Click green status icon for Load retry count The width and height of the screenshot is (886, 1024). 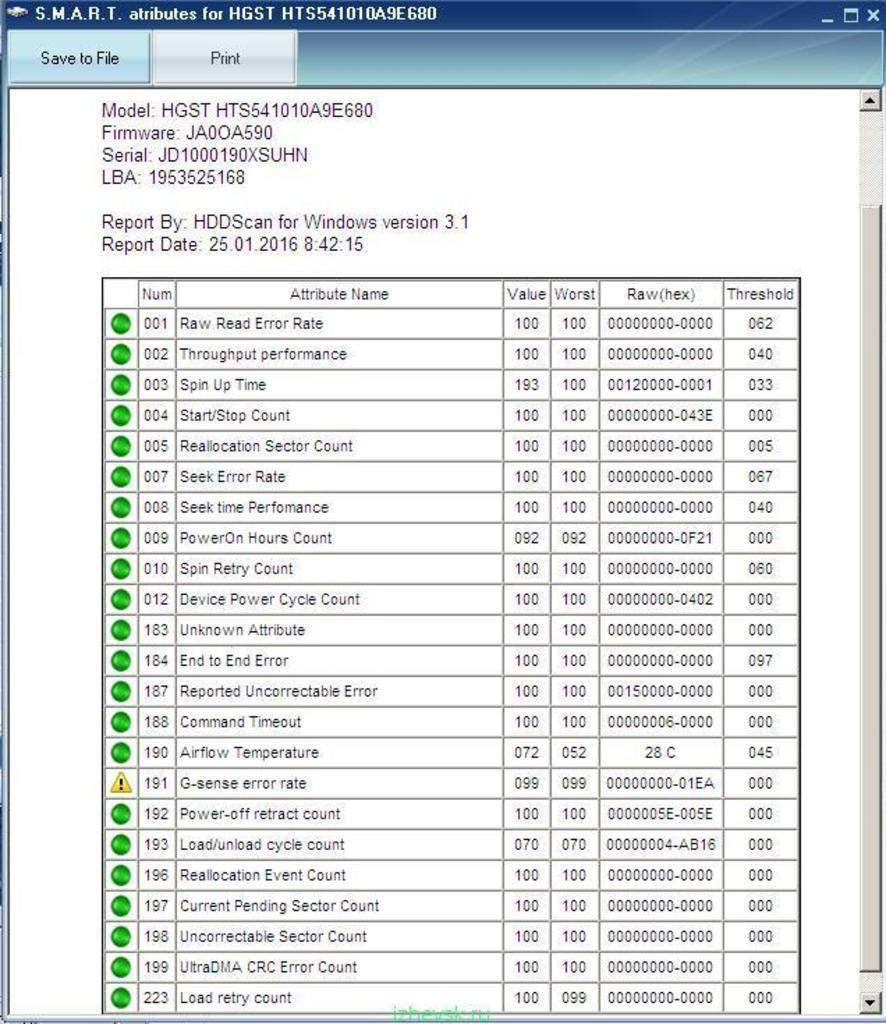pyautogui.click(x=121, y=998)
